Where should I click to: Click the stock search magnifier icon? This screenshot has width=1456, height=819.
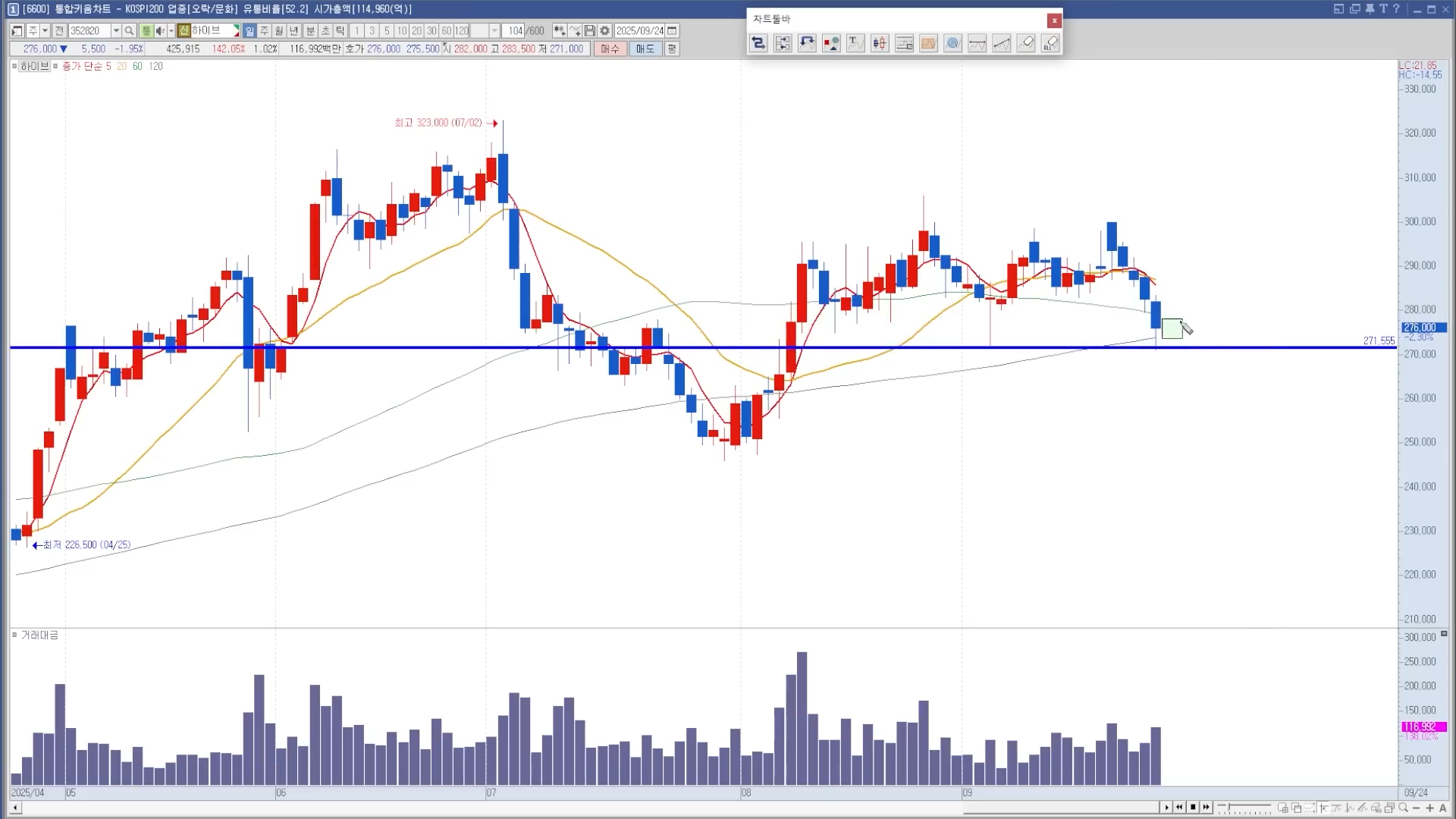tap(129, 31)
